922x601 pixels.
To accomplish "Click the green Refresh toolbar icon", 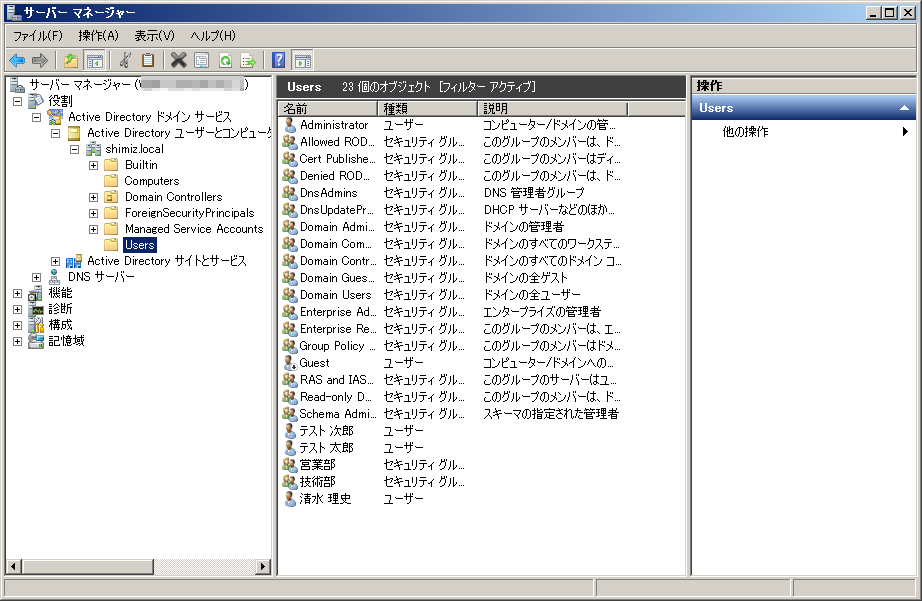I will pyautogui.click(x=225, y=61).
